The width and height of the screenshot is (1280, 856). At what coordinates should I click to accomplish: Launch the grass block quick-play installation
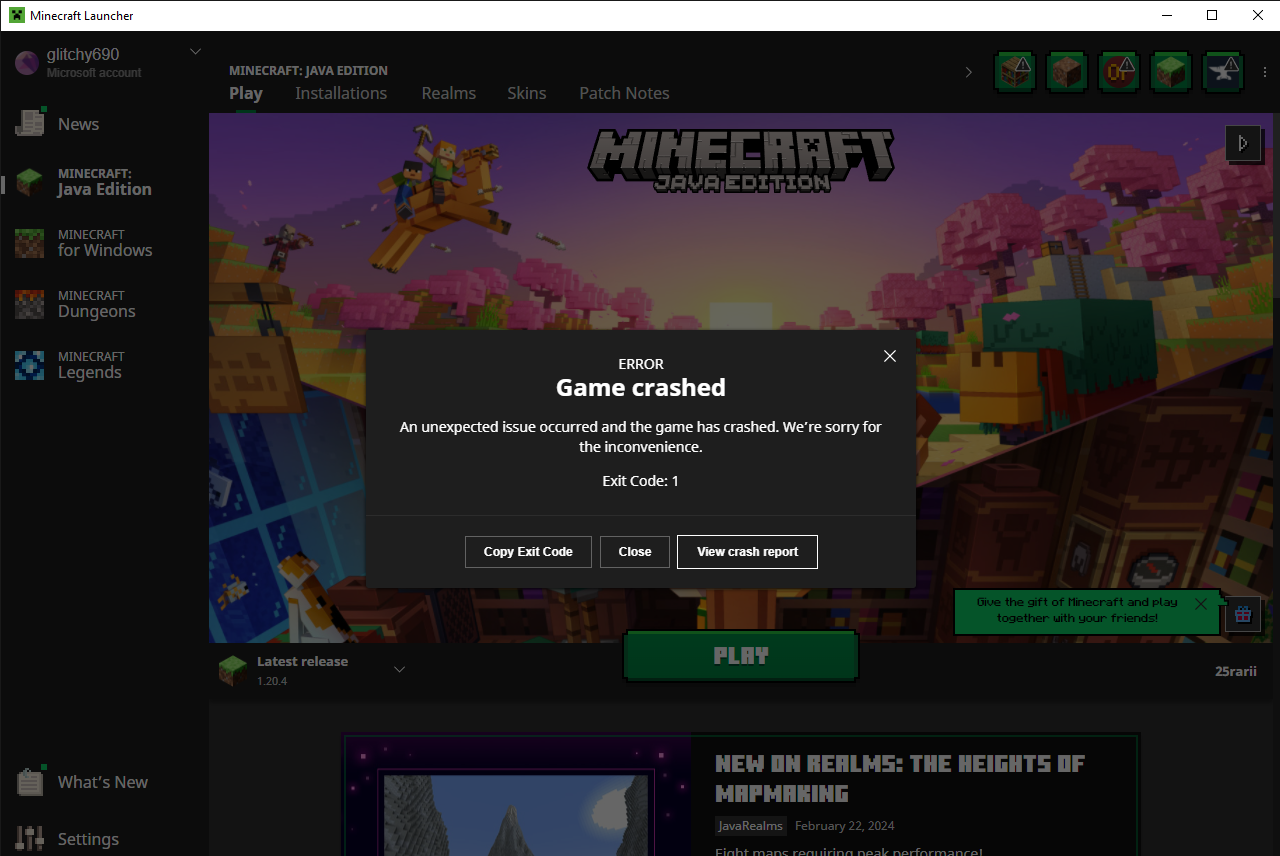click(1171, 72)
